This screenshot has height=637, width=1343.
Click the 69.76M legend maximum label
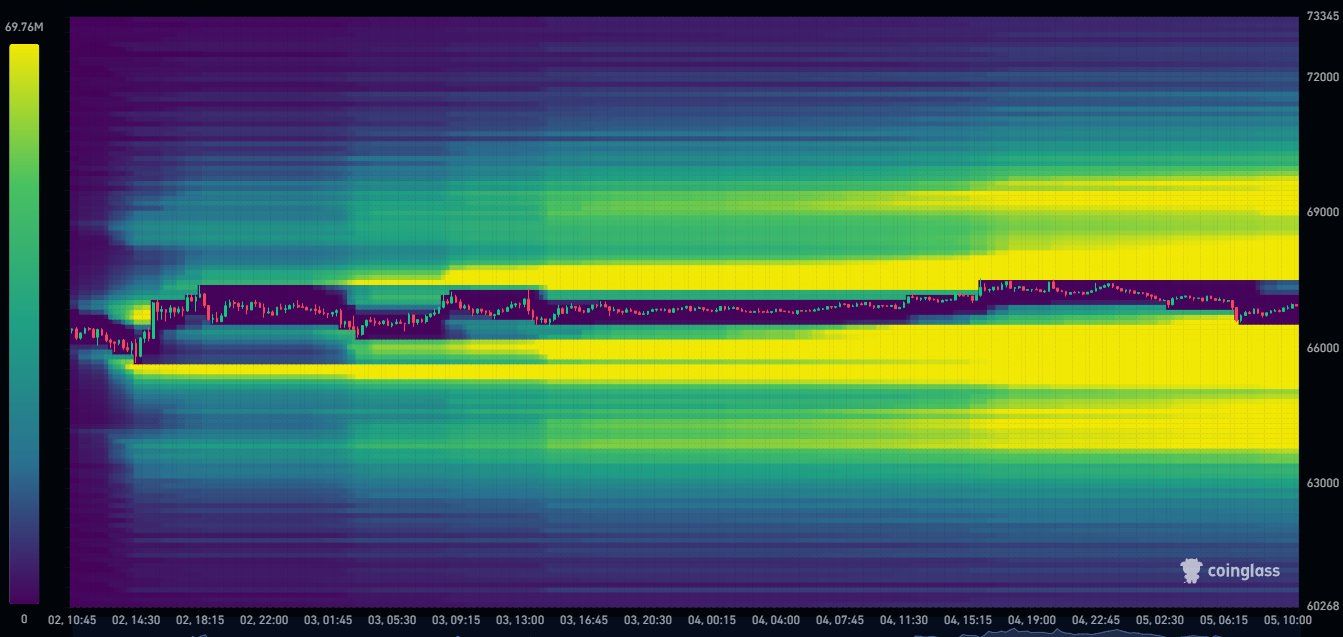click(24, 27)
